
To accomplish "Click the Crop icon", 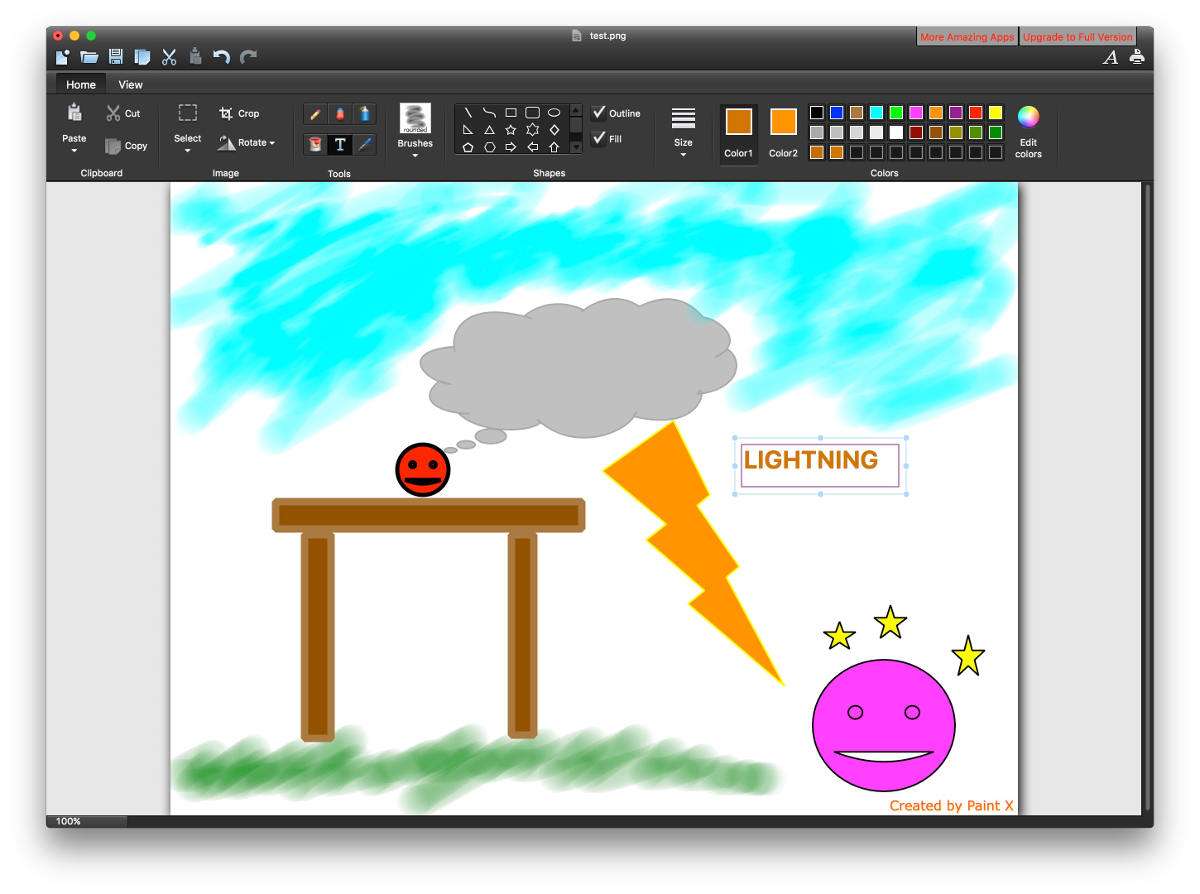I will pos(226,114).
